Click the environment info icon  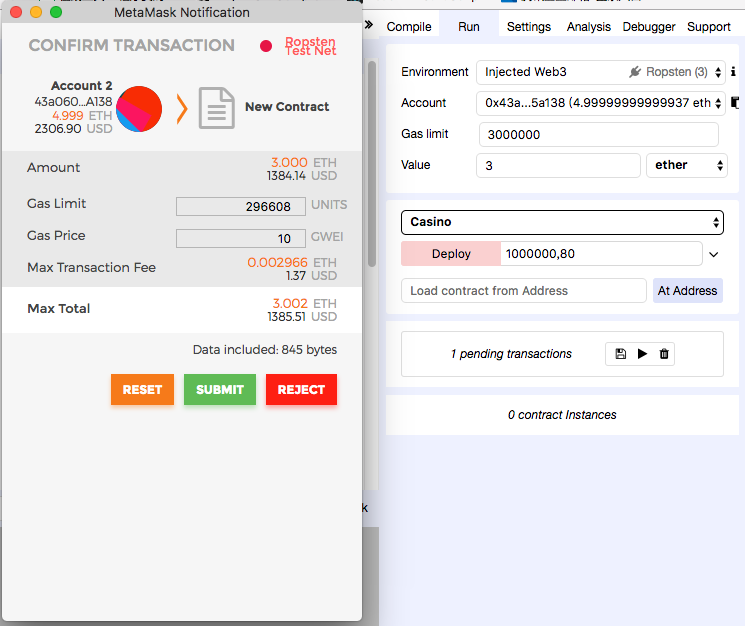[x=734, y=72]
